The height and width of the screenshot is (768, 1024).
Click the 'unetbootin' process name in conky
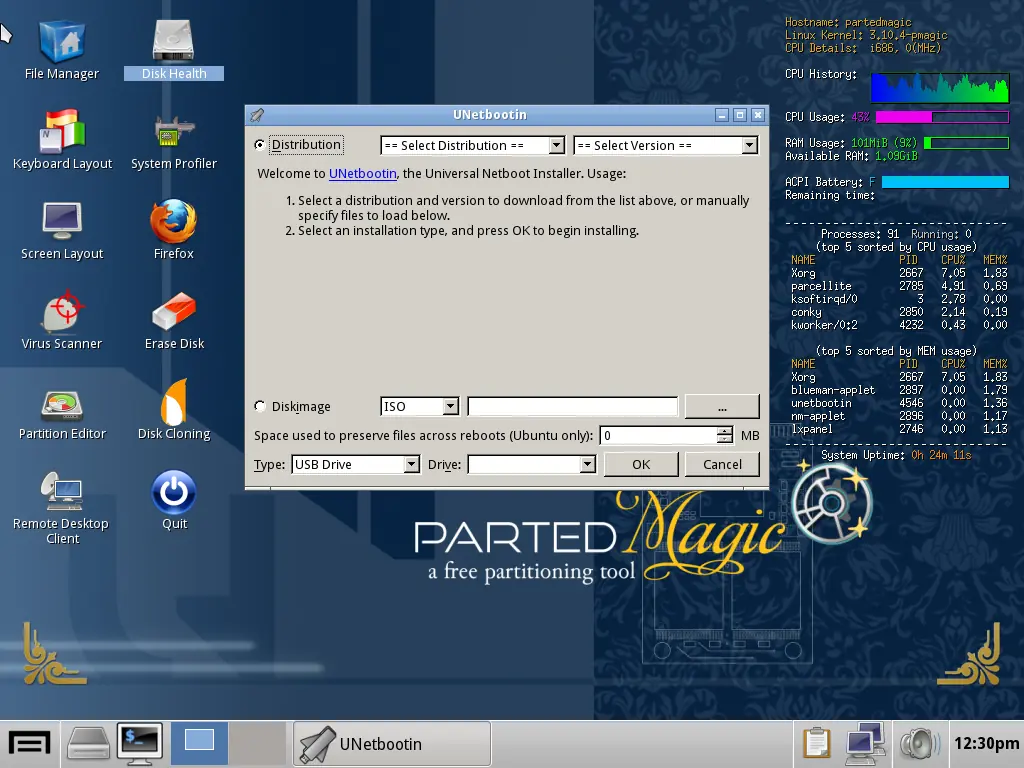[x=821, y=403]
